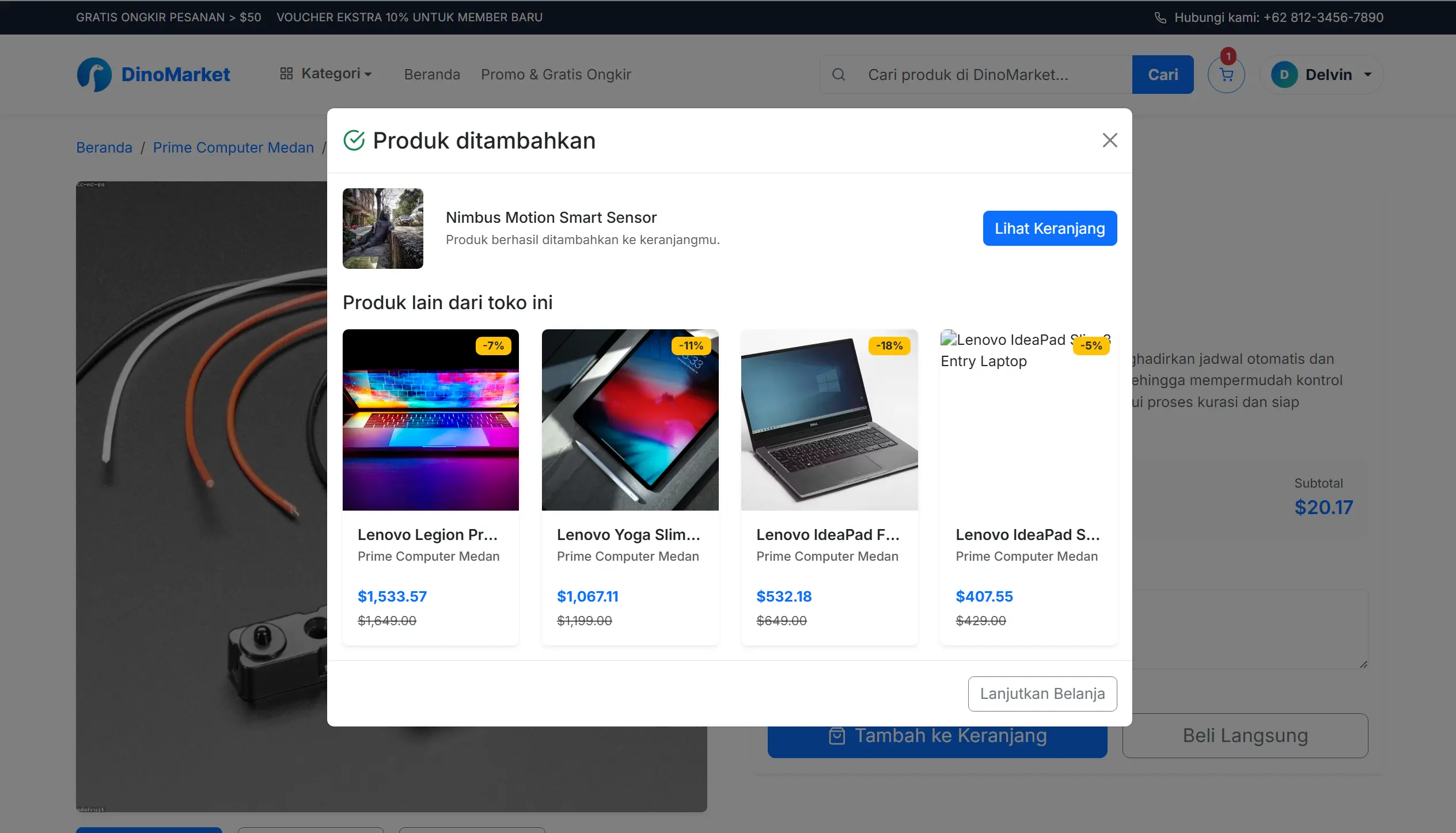Click Beli Langsung button

tap(1245, 736)
